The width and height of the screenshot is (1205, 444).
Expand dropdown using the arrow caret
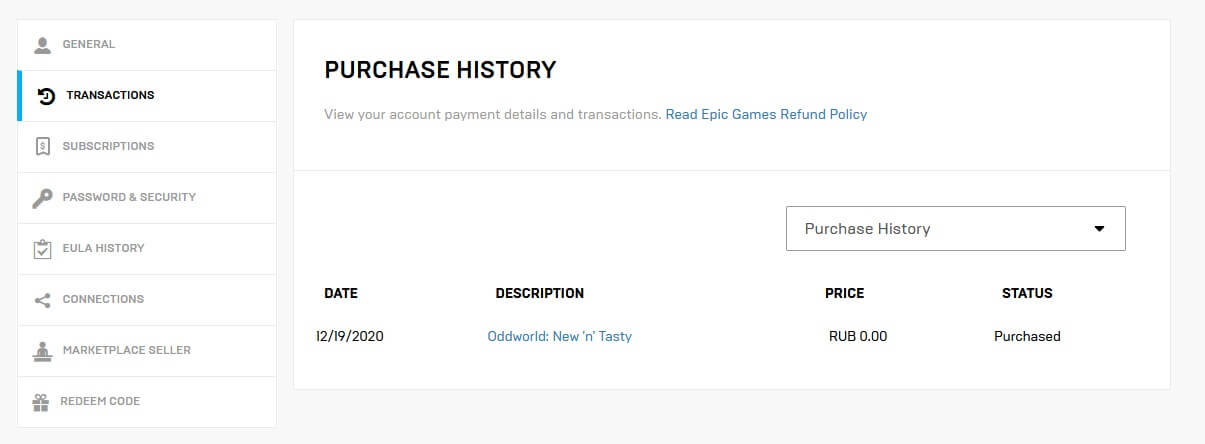click(x=1099, y=229)
